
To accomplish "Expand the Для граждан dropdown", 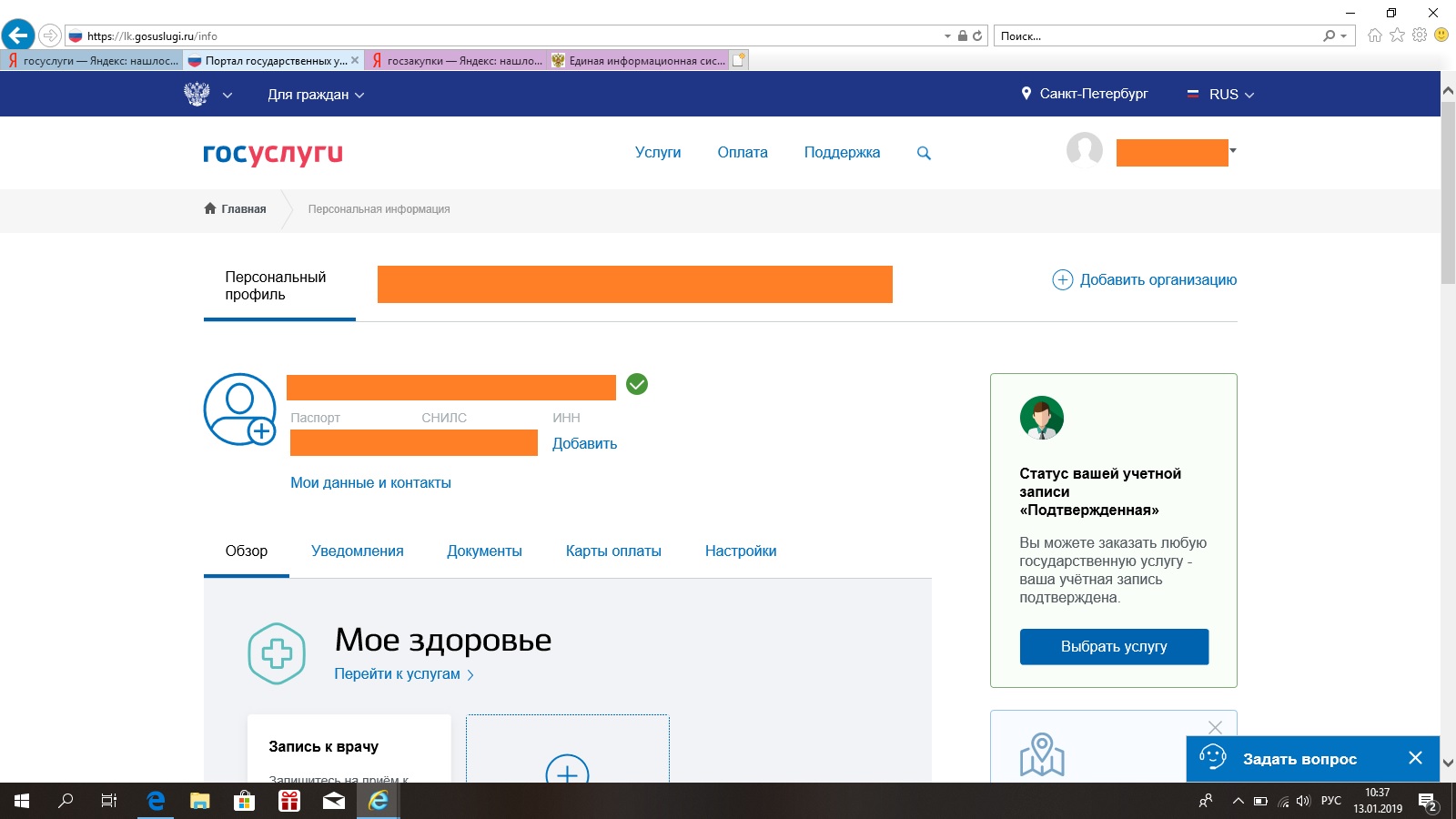I will tap(315, 95).
